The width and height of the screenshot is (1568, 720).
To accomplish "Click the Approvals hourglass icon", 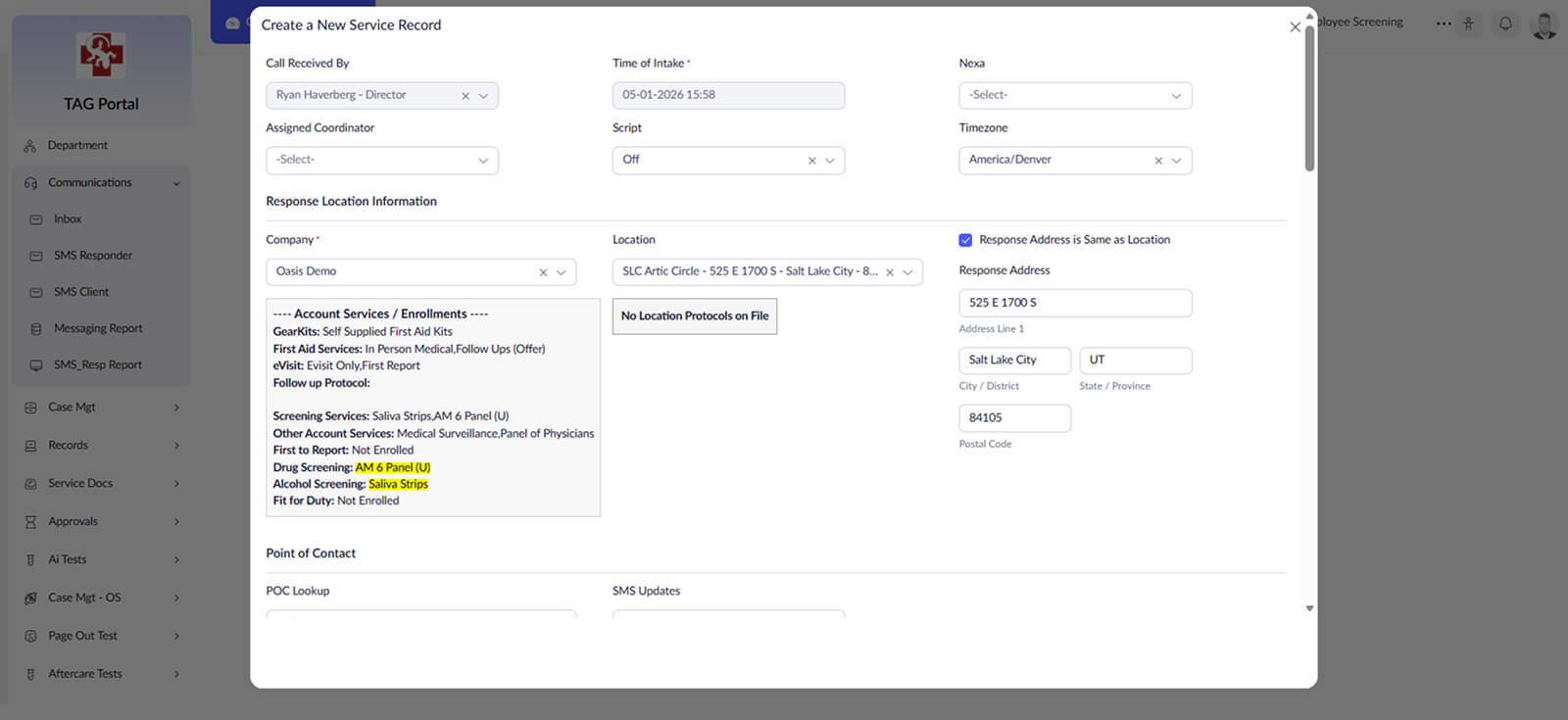I will coord(30,522).
